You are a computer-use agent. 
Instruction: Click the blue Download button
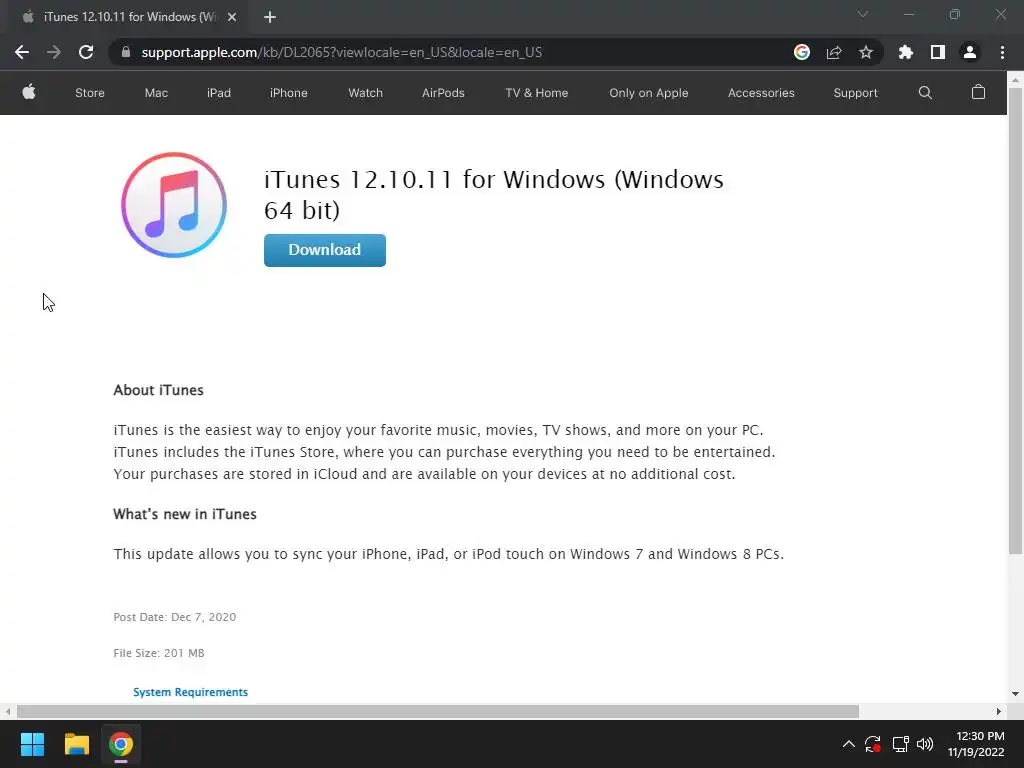tap(325, 250)
